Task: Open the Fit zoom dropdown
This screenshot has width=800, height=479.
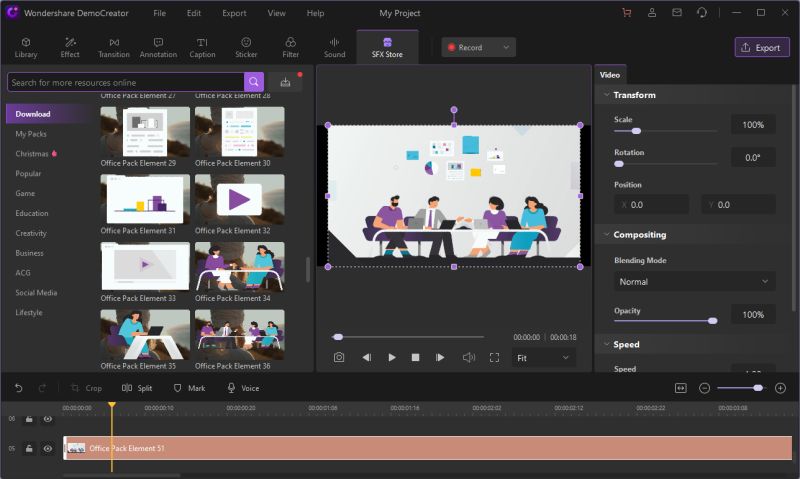Action: pos(543,358)
